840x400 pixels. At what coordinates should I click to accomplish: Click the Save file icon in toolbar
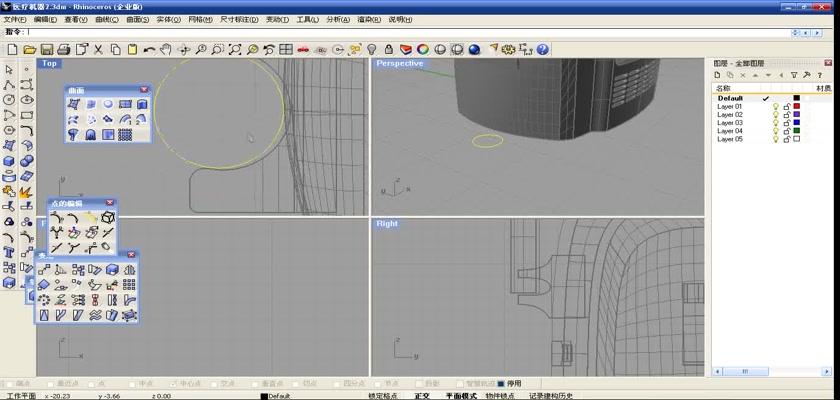click(x=46, y=49)
